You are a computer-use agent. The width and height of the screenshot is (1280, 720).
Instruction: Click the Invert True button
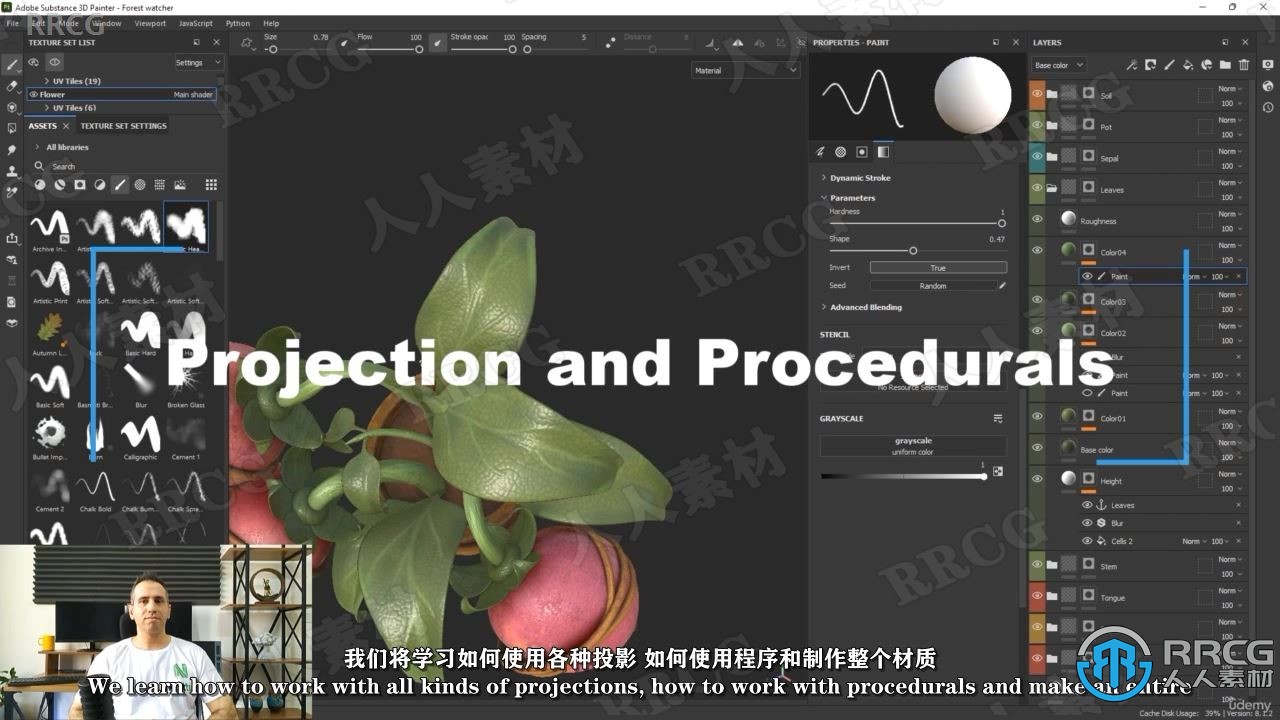938,268
